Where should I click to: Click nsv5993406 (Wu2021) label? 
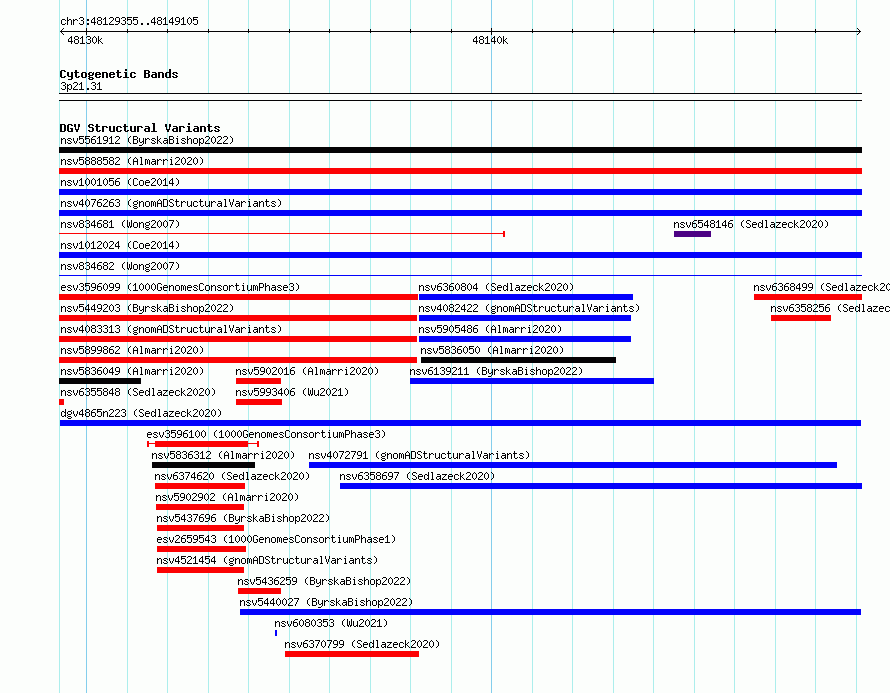[x=292, y=392]
